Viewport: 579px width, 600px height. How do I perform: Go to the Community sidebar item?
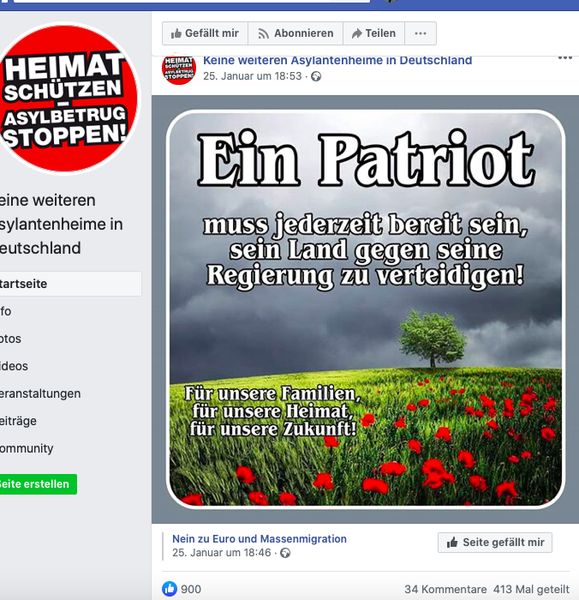26,448
